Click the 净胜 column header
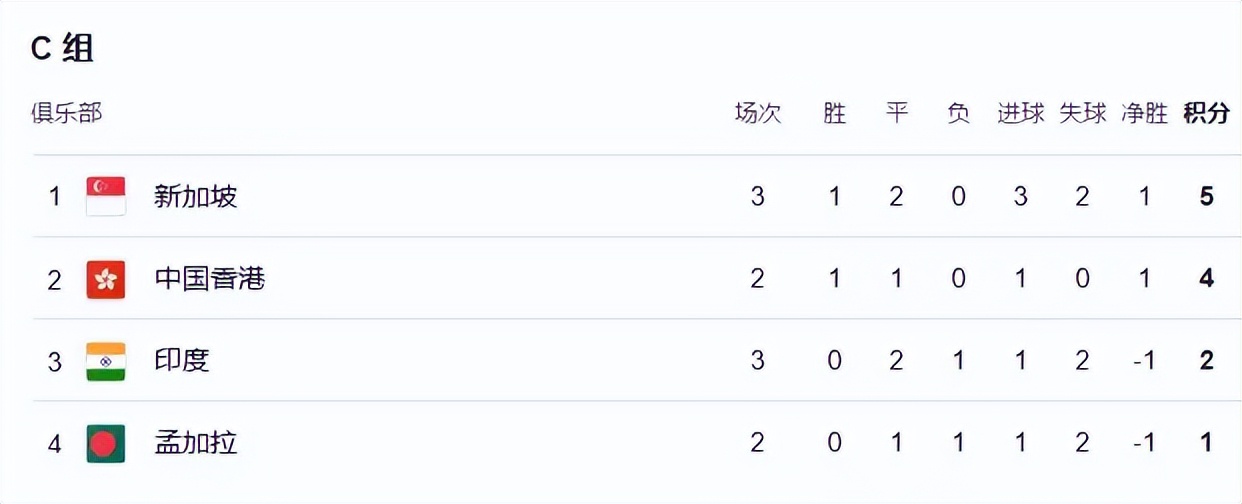The height and width of the screenshot is (504, 1242). pyautogui.click(x=1144, y=113)
